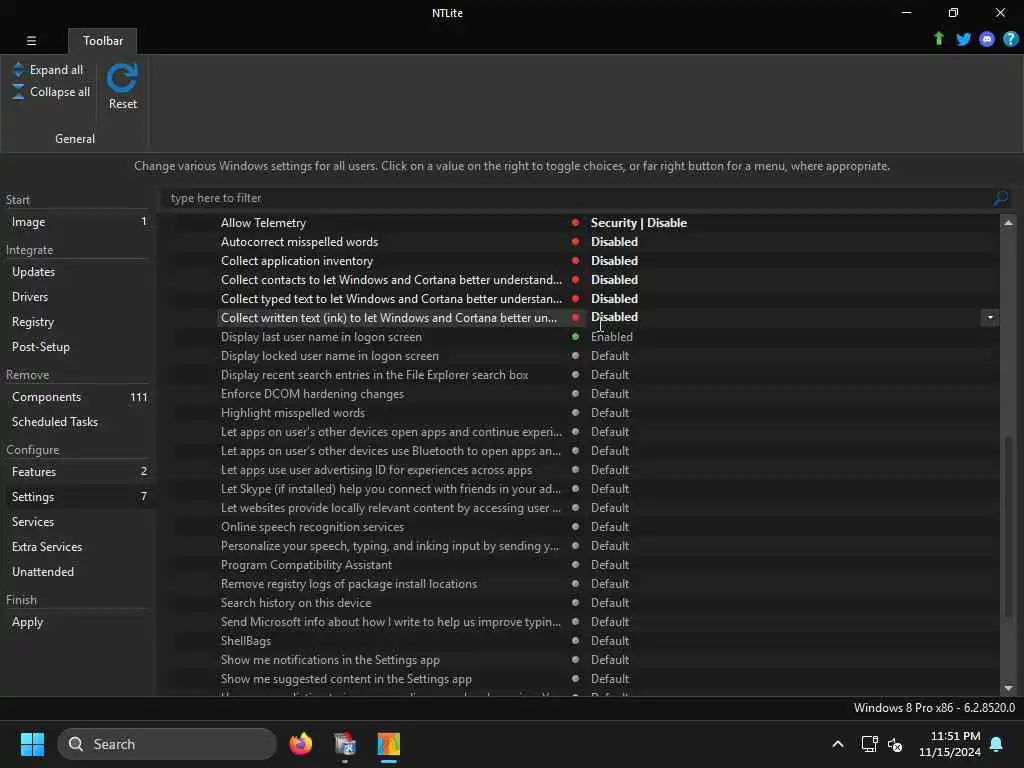Toggle the Allow Telemetry value

(639, 223)
